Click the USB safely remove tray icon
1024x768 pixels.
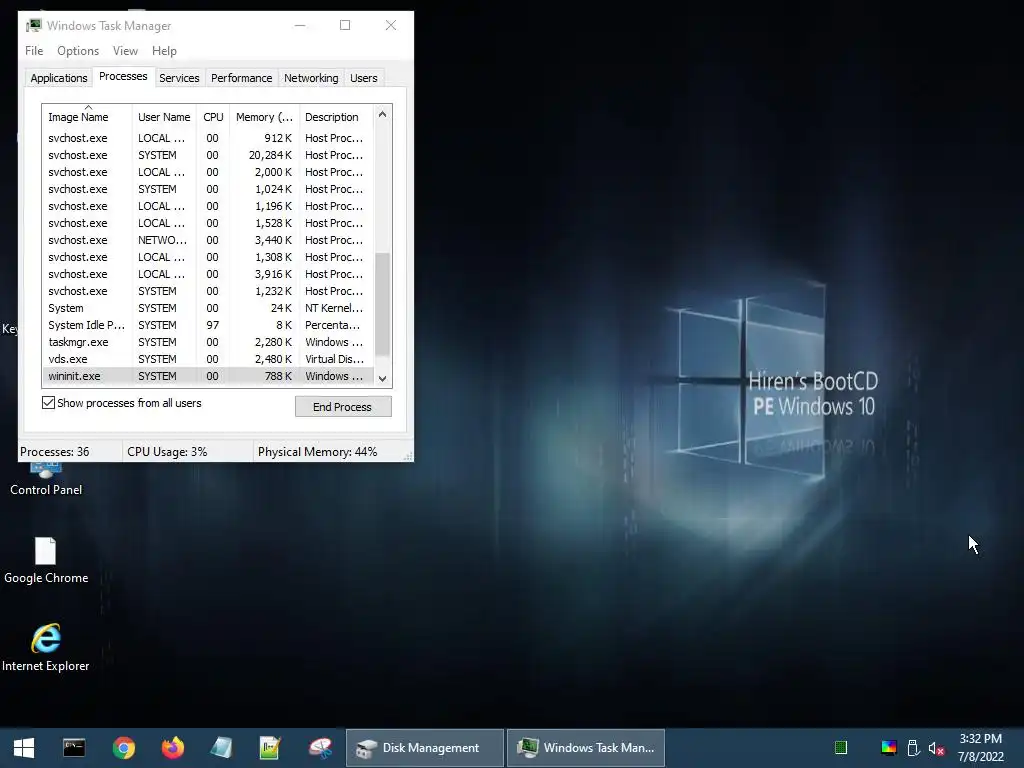click(x=914, y=748)
